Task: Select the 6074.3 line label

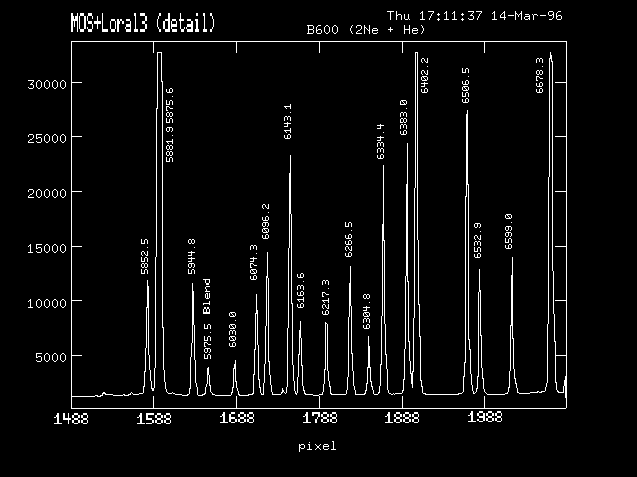Action: tap(254, 262)
